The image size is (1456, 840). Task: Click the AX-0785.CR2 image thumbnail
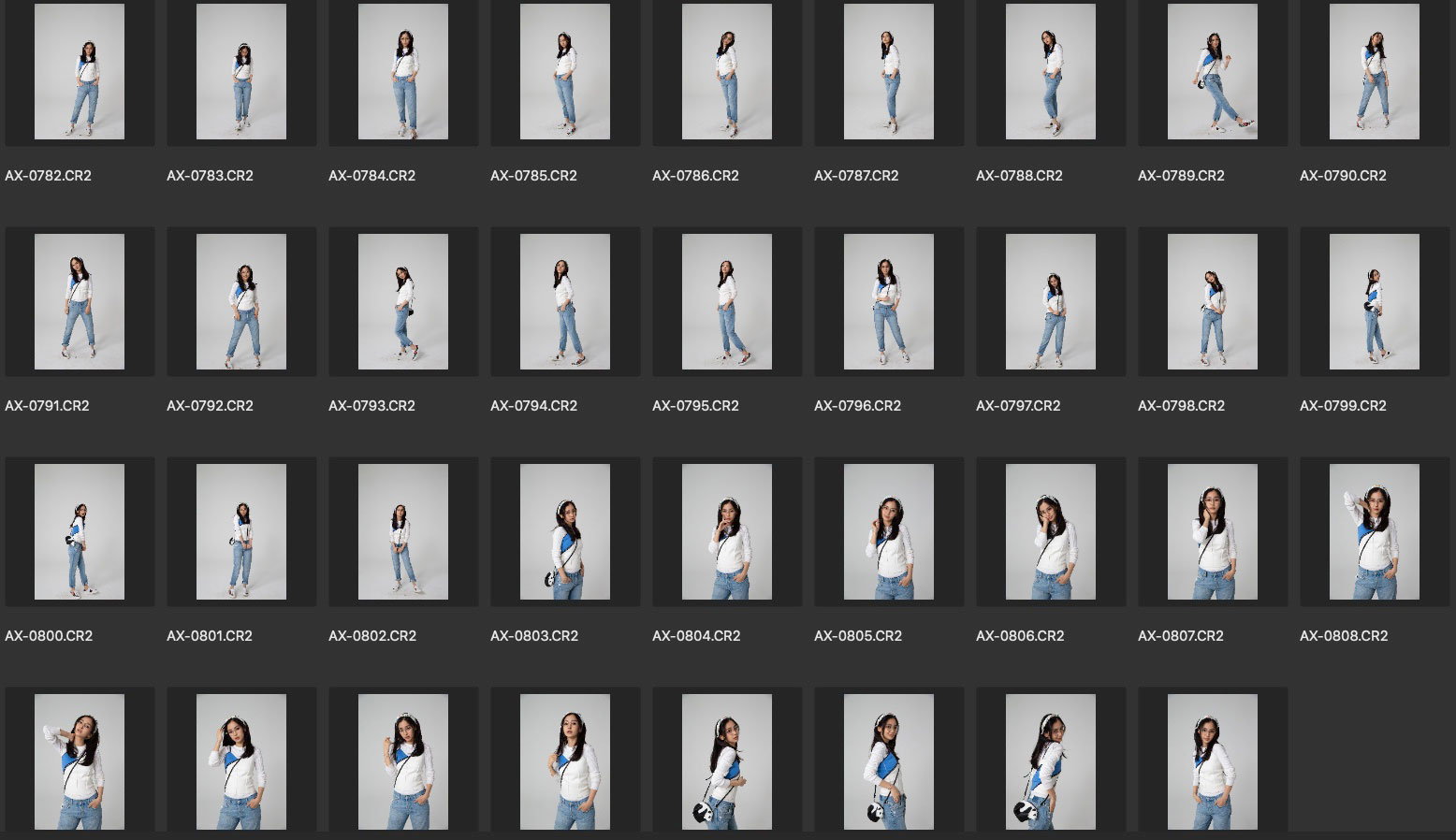(x=565, y=72)
